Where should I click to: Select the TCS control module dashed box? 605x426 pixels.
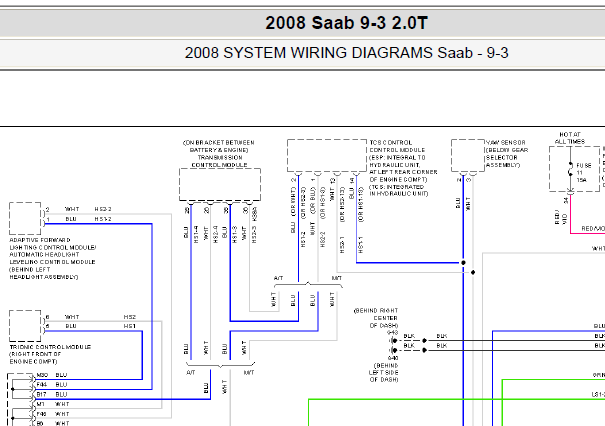click(327, 156)
